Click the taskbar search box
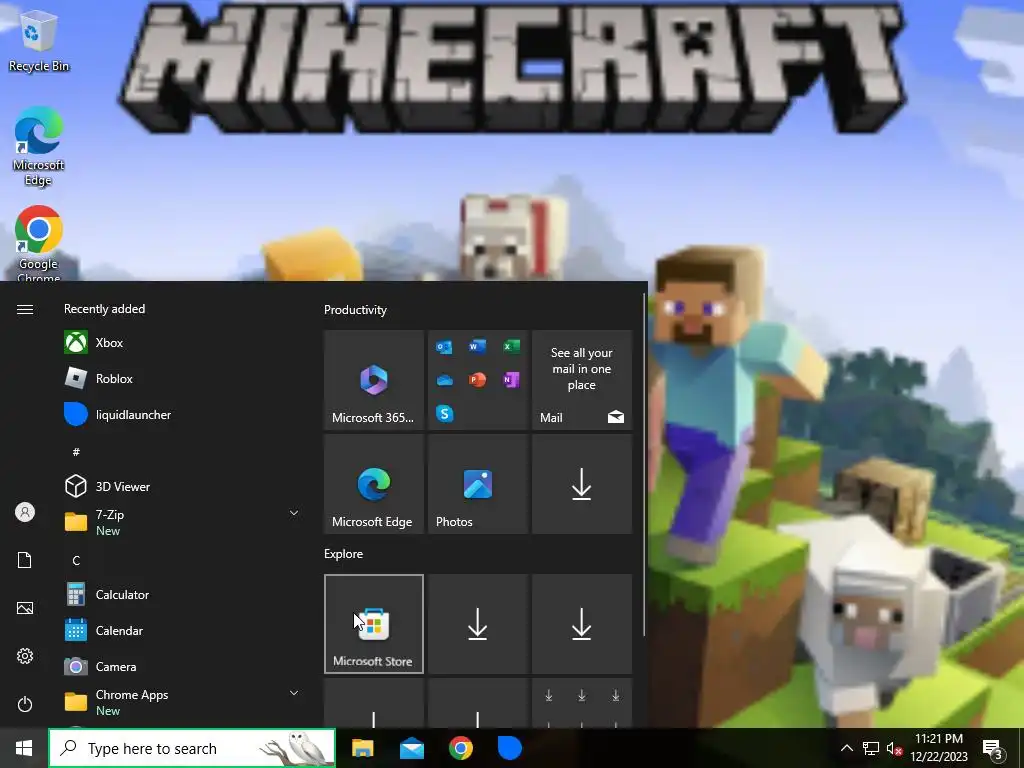Image resolution: width=1024 pixels, height=768 pixels. (x=192, y=748)
